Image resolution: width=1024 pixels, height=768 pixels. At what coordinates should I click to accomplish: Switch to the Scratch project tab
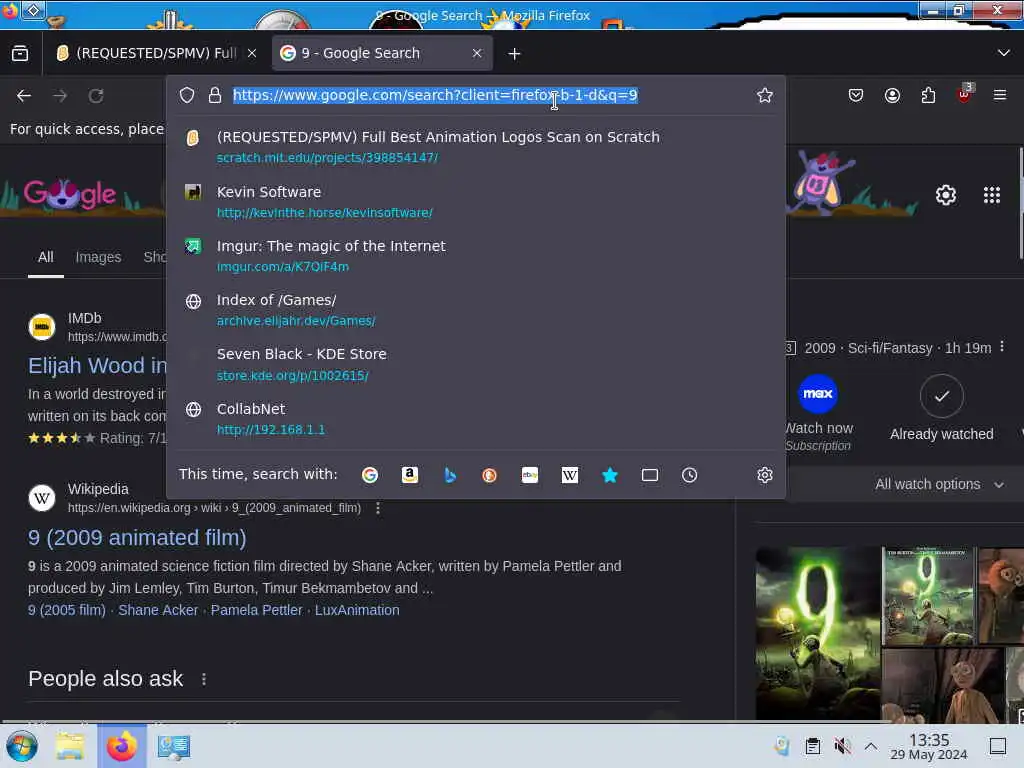click(x=157, y=53)
